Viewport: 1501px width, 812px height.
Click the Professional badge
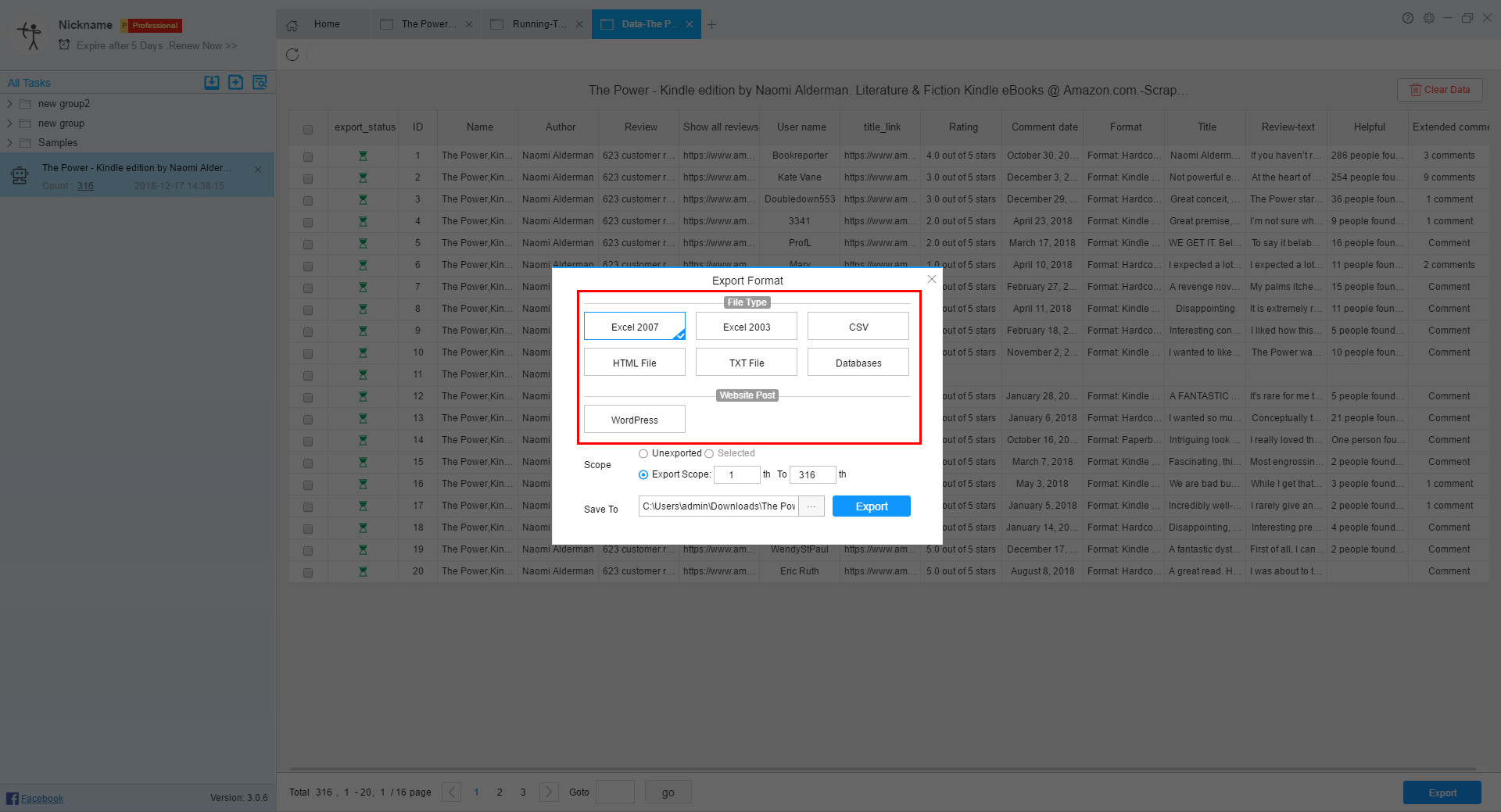152,26
